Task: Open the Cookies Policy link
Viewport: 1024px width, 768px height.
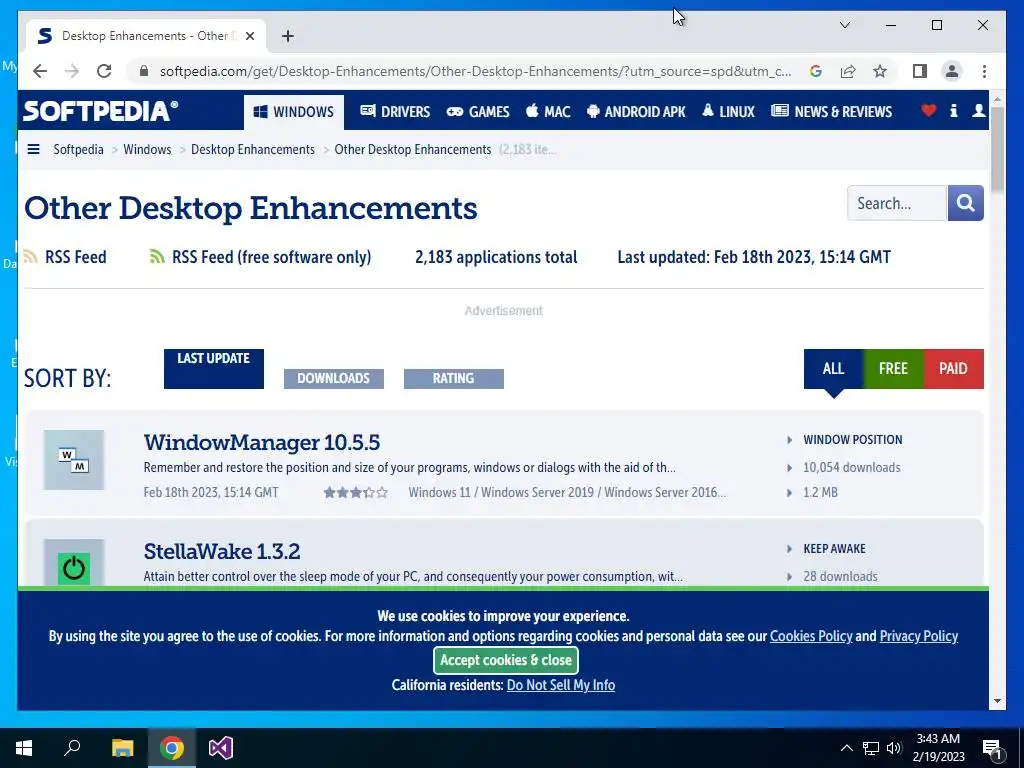Action: [x=811, y=636]
